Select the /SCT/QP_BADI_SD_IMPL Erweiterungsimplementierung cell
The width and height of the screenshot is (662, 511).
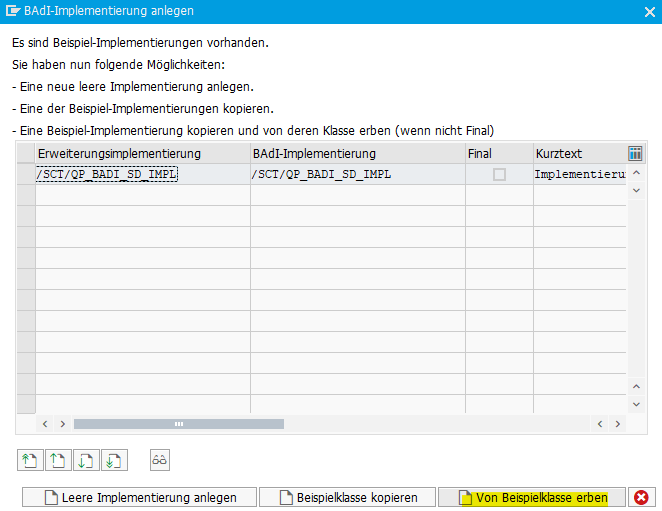pyautogui.click(x=107, y=174)
